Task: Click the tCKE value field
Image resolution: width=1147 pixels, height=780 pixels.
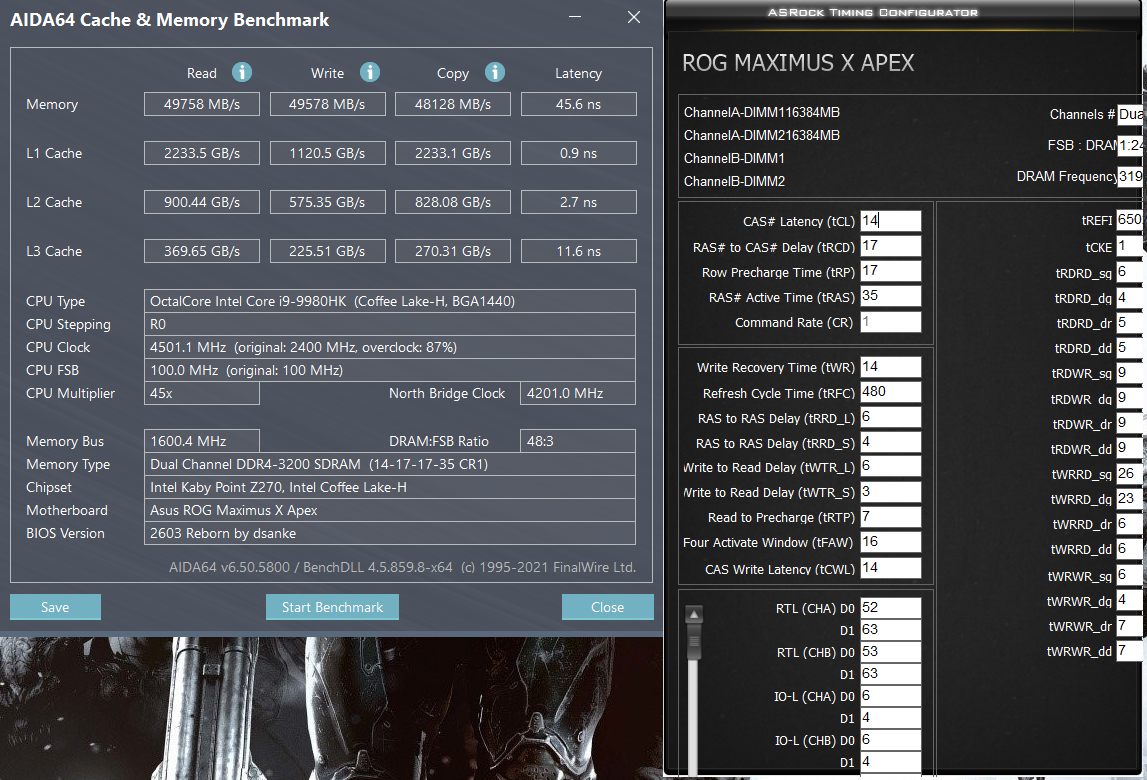Action: point(1129,247)
